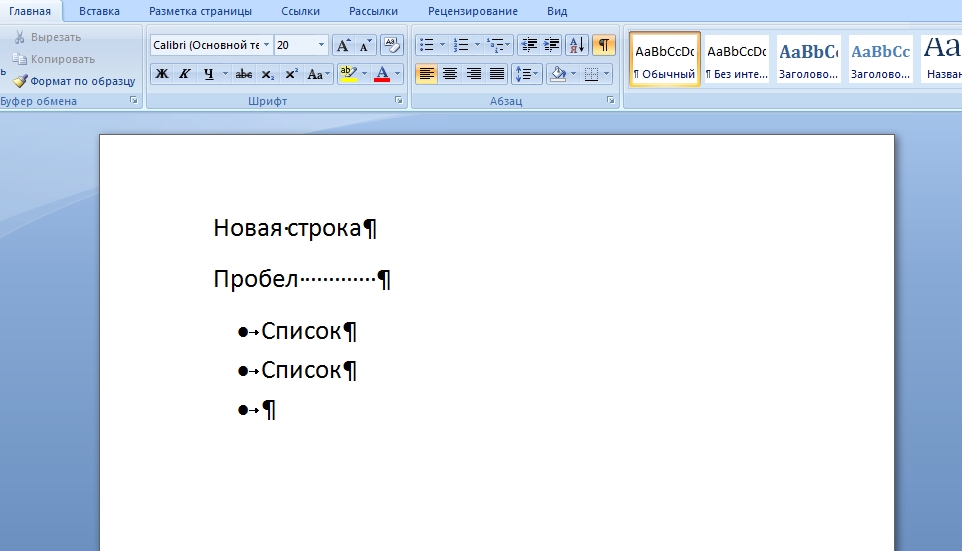
Task: Click the Increase Indent icon
Action: click(551, 45)
